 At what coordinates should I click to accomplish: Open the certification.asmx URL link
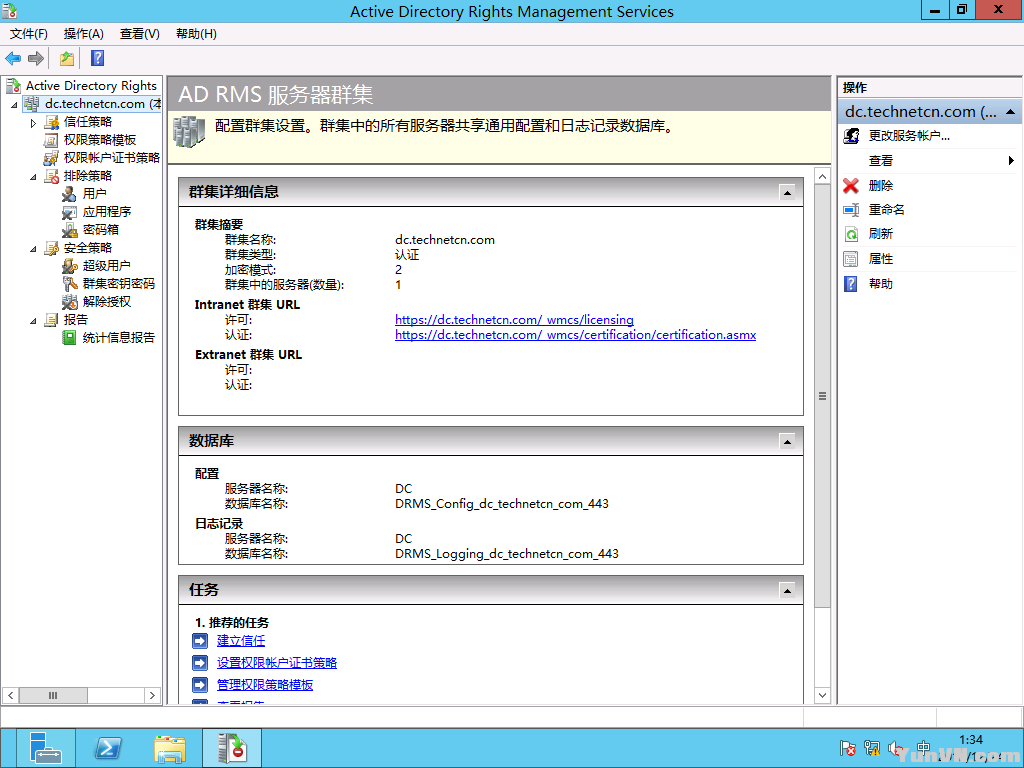[x=575, y=335]
